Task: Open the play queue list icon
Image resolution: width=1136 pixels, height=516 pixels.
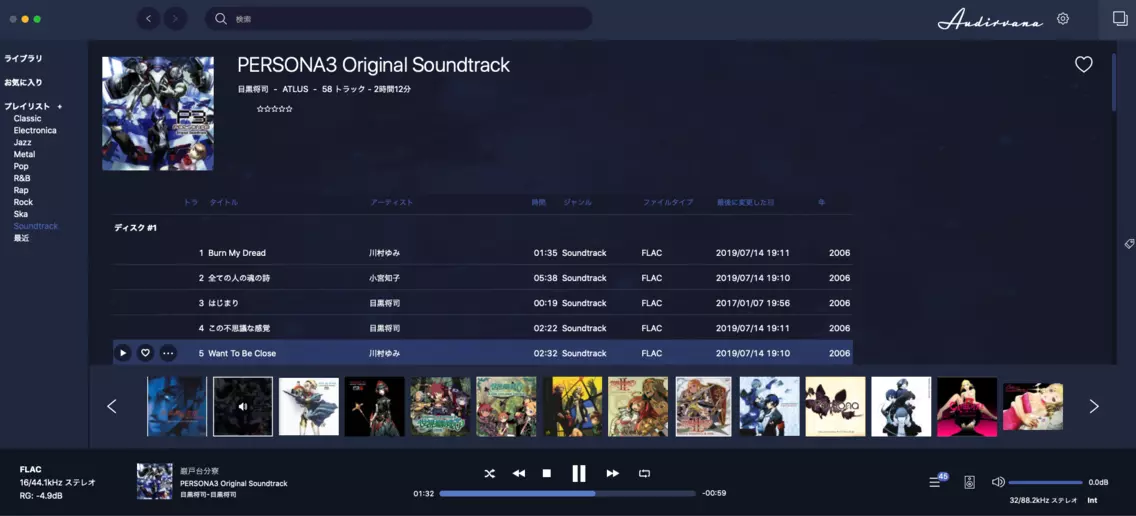Action: click(935, 482)
